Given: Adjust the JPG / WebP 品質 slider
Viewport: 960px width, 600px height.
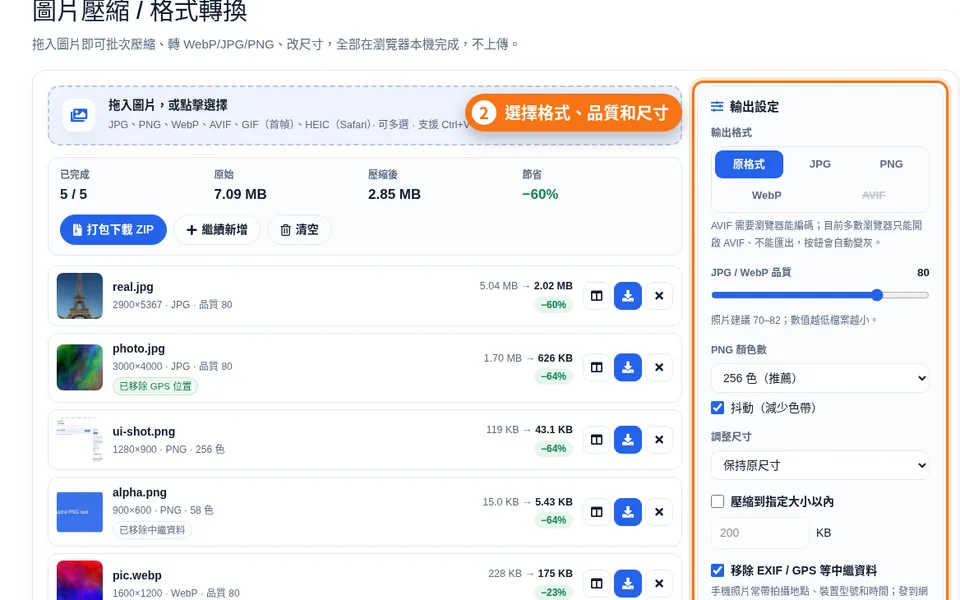Looking at the screenshot, I should [820, 295].
